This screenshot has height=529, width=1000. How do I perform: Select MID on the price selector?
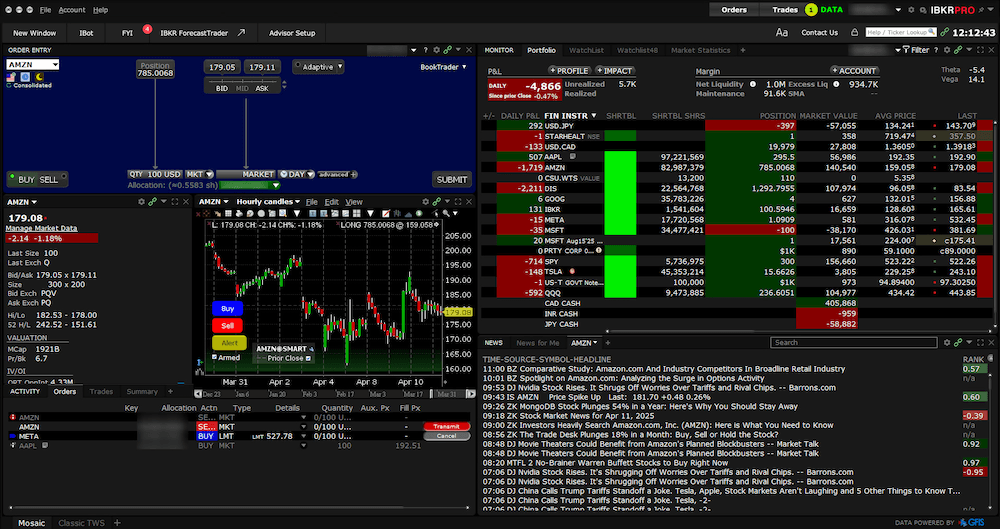[242, 89]
